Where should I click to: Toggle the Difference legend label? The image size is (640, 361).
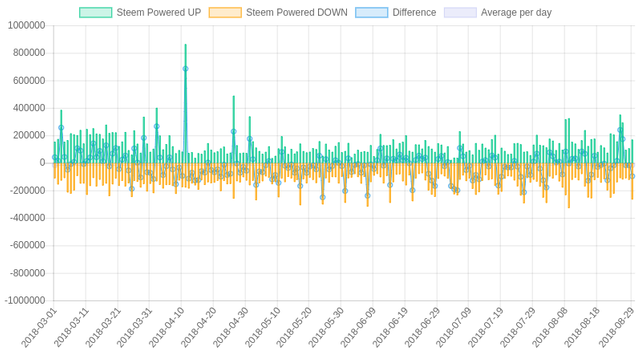point(414,13)
